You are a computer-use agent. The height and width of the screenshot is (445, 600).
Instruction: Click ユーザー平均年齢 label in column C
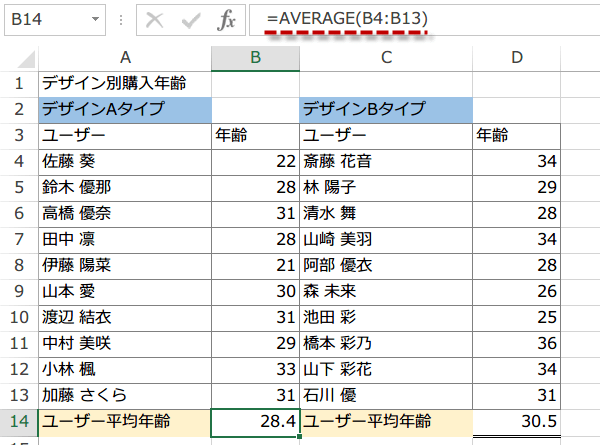(x=386, y=422)
